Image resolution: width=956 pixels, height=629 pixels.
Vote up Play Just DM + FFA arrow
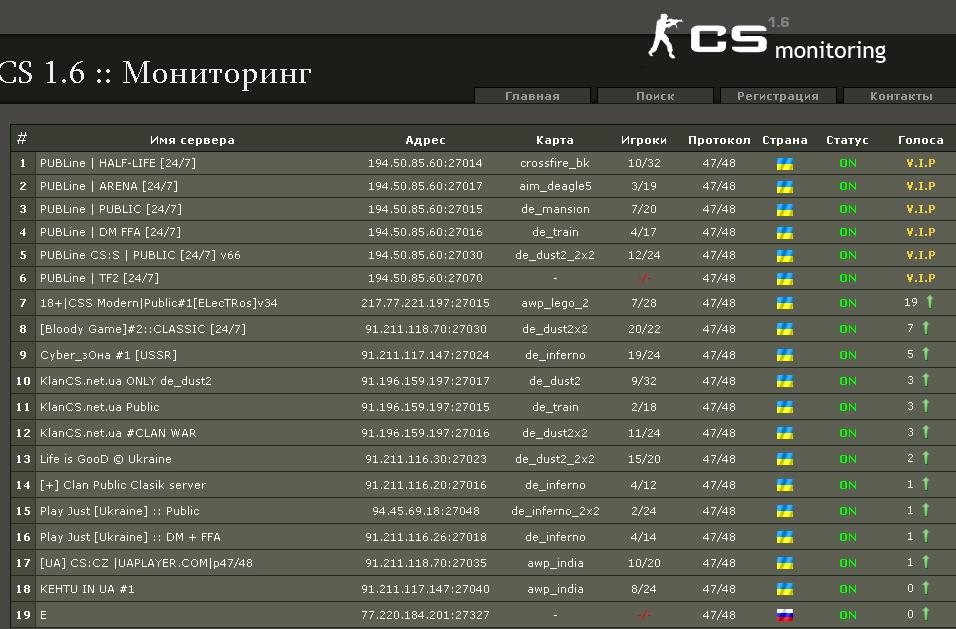point(926,536)
